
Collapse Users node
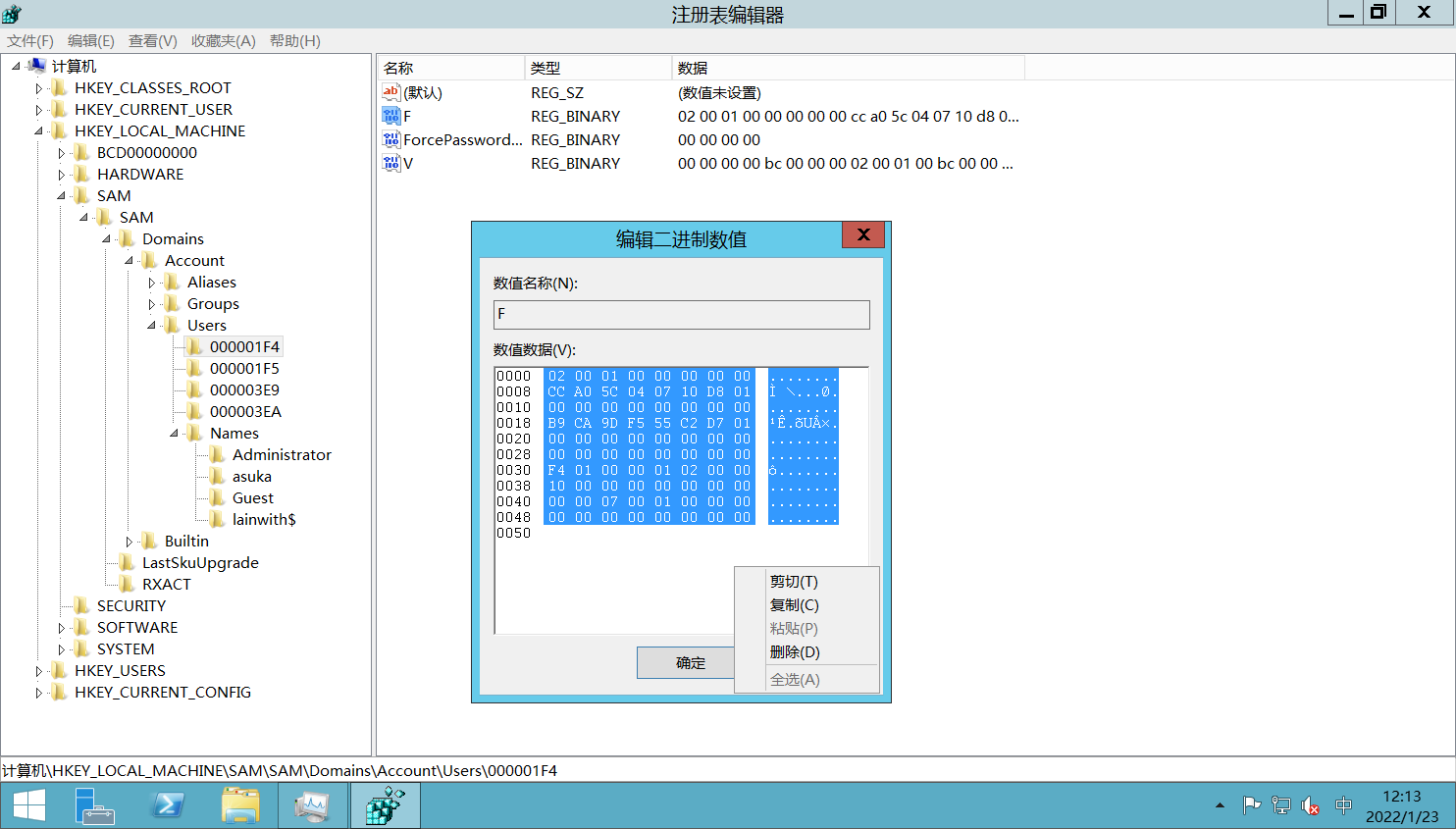tap(152, 325)
